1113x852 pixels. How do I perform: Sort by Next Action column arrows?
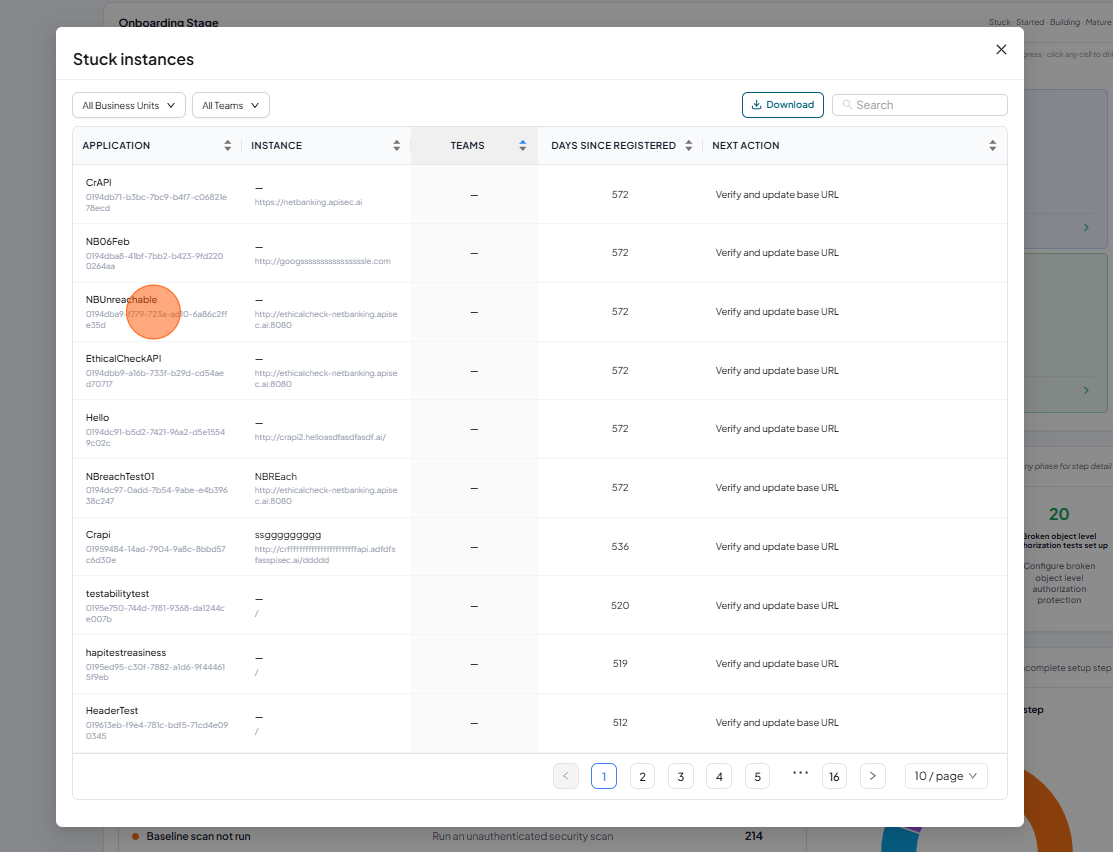(992, 146)
